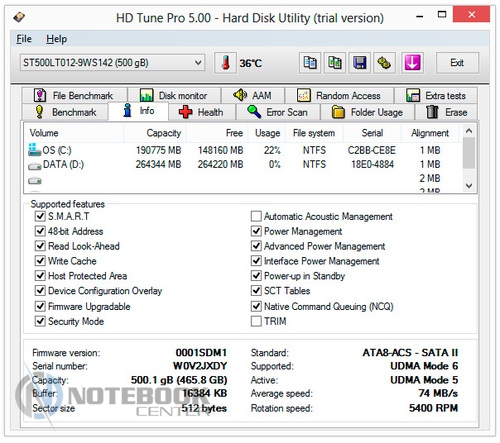Toggle the Automatic Acoustic Management checkbox
This screenshot has height=443, width=500.
[256, 216]
